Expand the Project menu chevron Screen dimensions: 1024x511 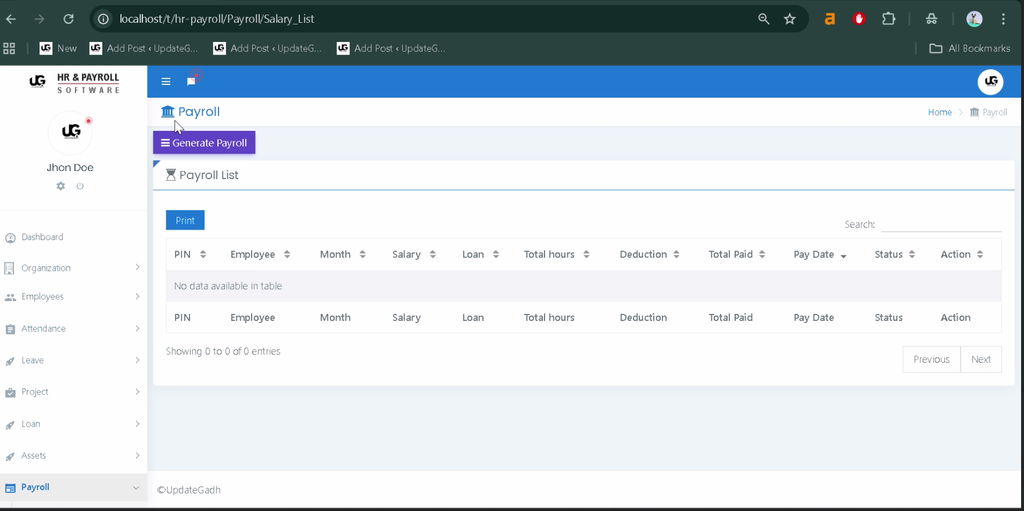137,391
